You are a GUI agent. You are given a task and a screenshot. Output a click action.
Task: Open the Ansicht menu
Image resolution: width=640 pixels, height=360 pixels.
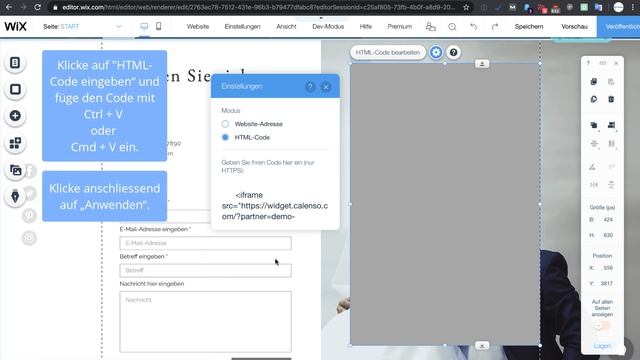point(286,27)
